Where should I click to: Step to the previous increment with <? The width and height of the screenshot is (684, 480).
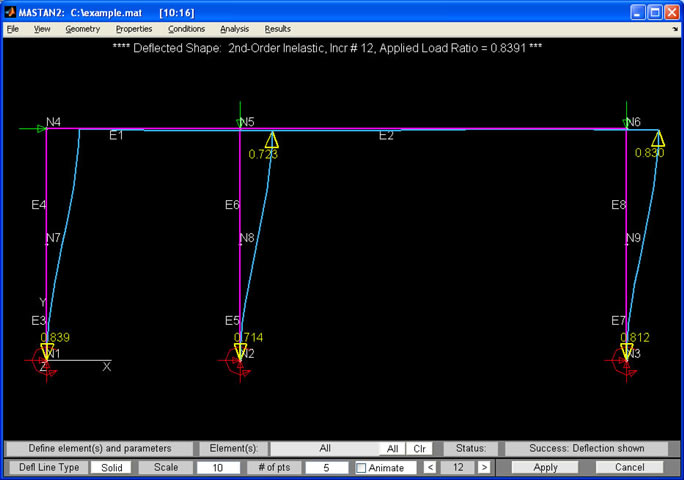click(x=429, y=467)
